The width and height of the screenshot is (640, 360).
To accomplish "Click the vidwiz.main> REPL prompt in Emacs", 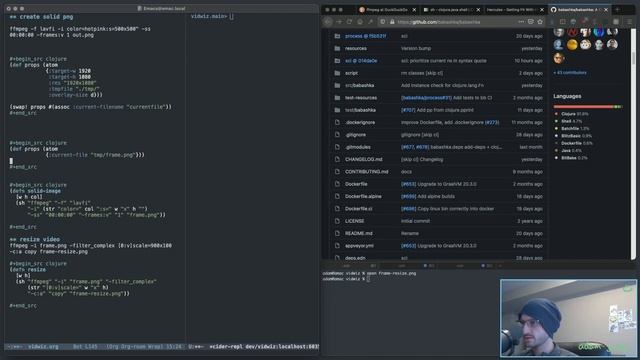I will click(209, 16).
